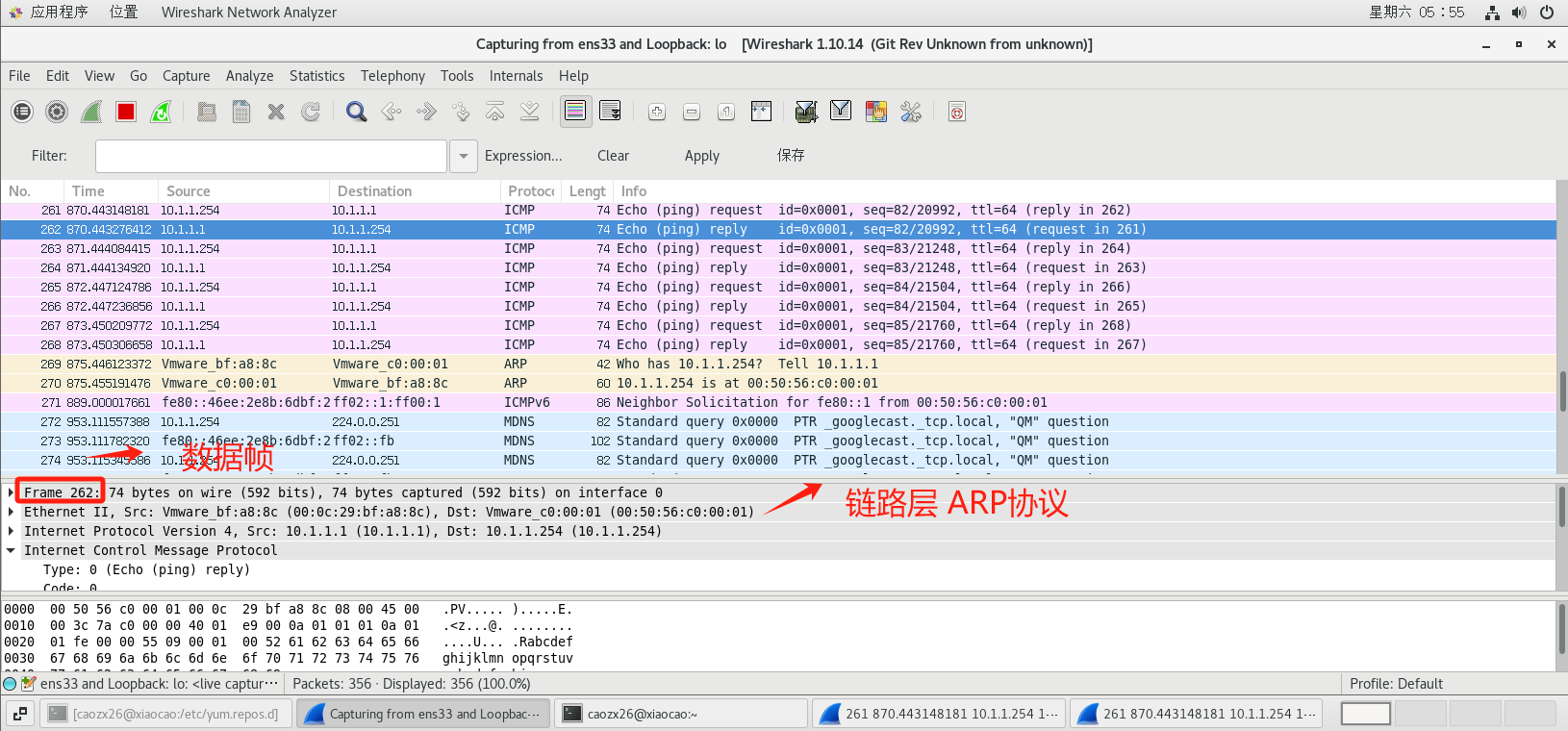The image size is (1568, 731).
Task: Expand the Frame 262 tree node
Action: [11, 492]
